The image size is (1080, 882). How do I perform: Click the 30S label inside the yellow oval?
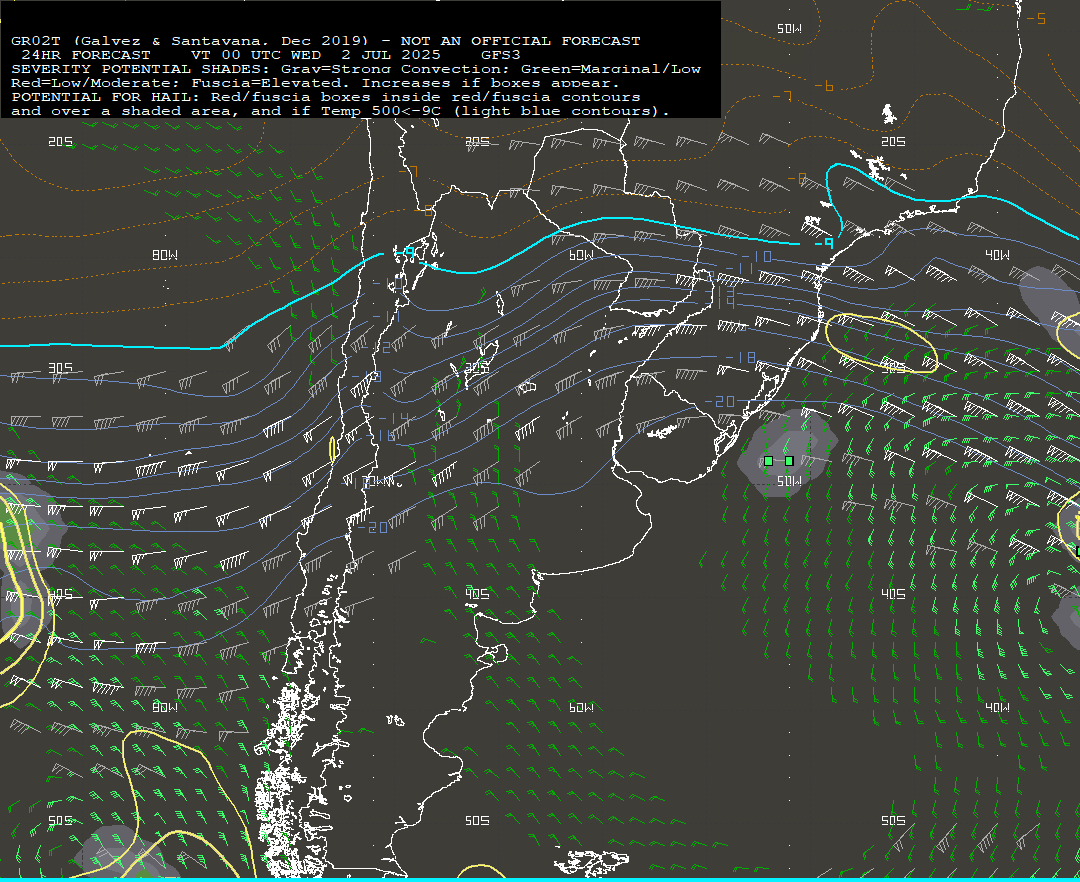tap(893, 368)
